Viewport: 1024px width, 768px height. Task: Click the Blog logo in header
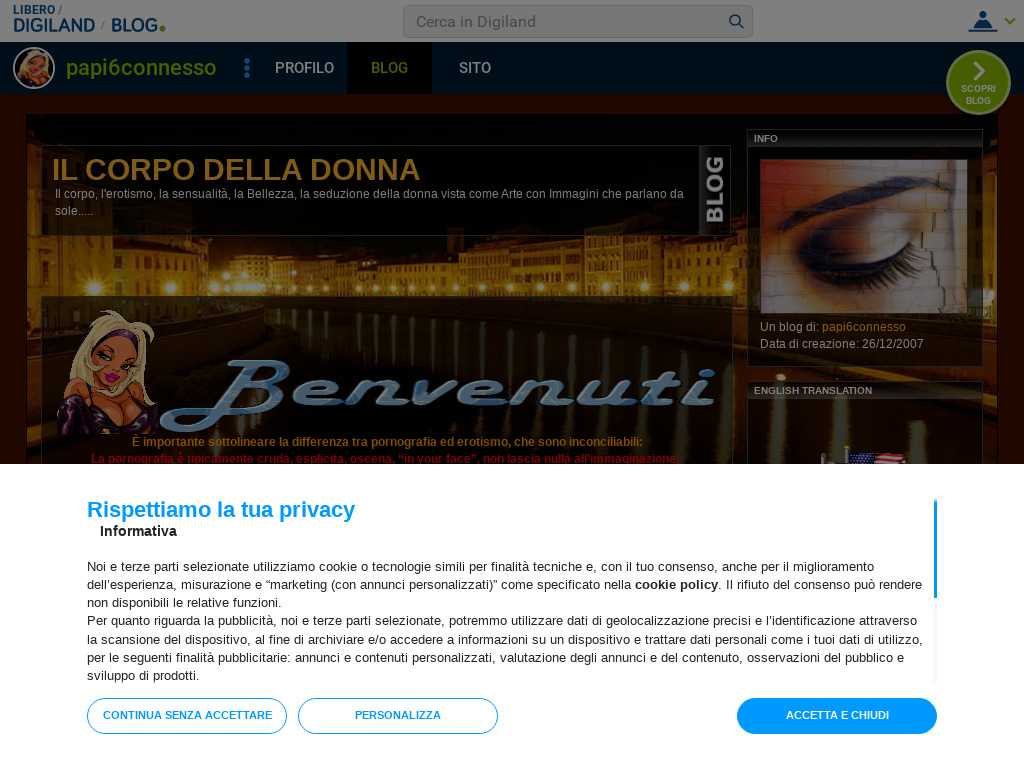pos(138,25)
